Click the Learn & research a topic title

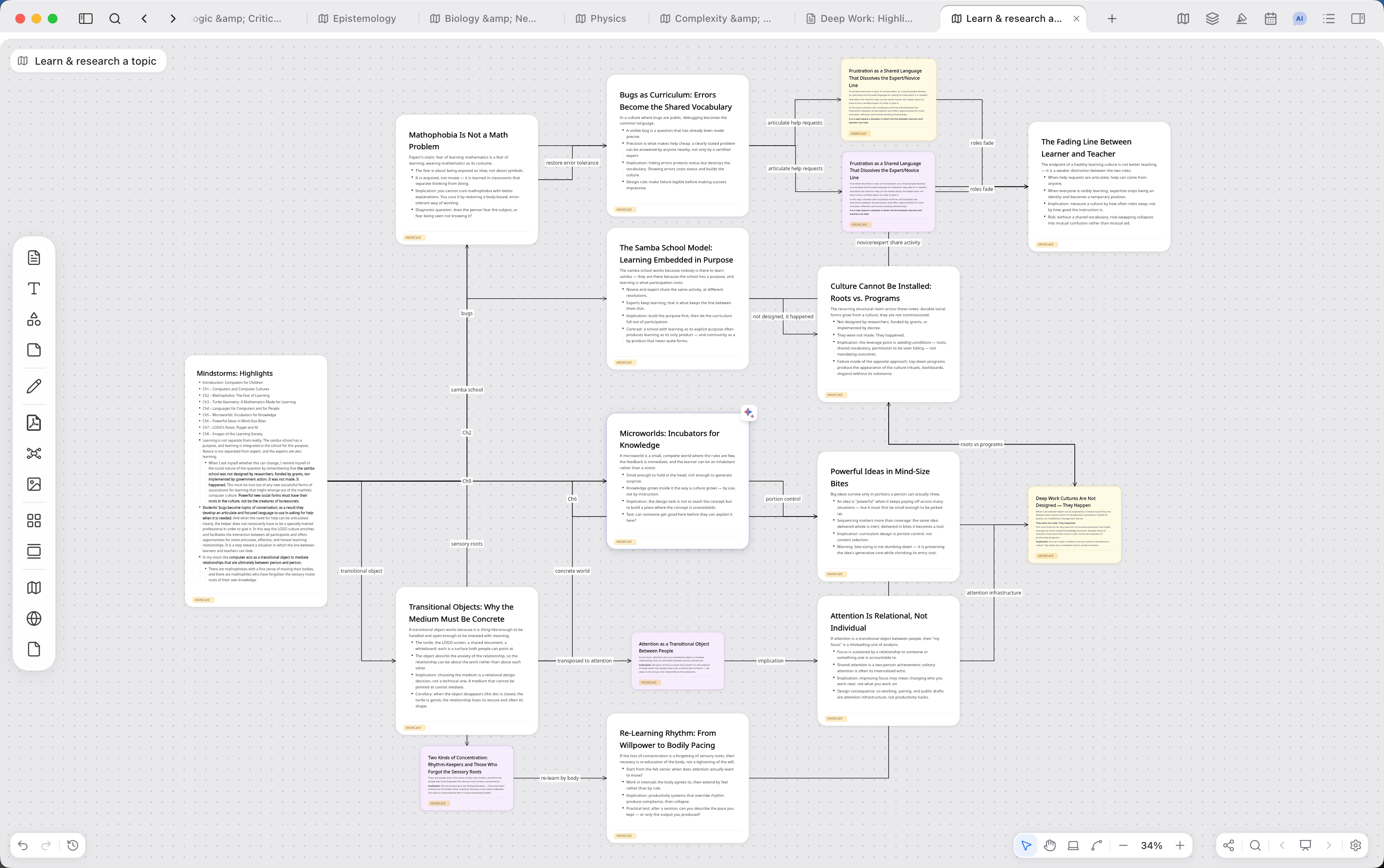[x=96, y=61]
